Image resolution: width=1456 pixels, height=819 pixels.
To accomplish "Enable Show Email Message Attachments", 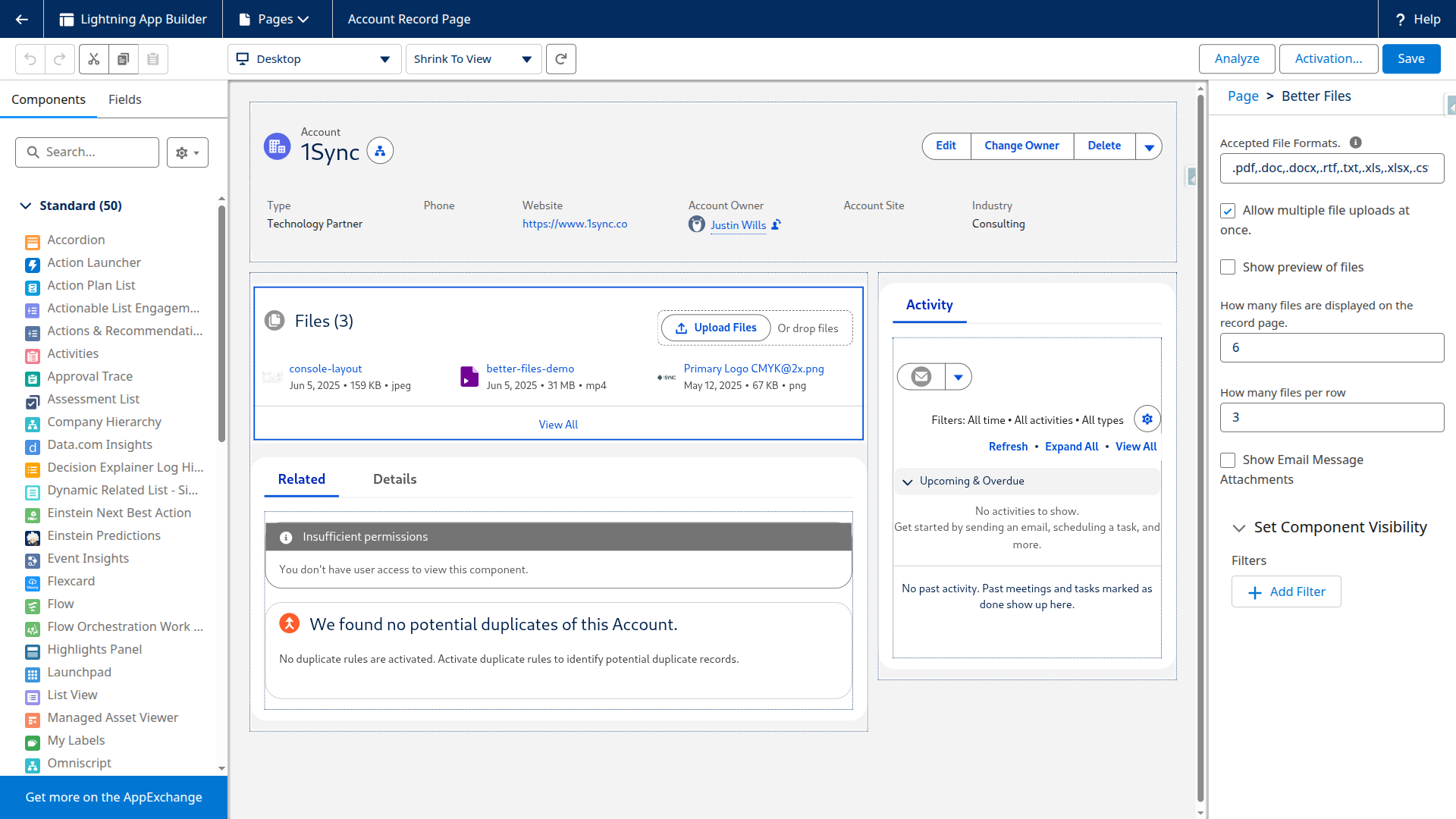I will point(1228,460).
